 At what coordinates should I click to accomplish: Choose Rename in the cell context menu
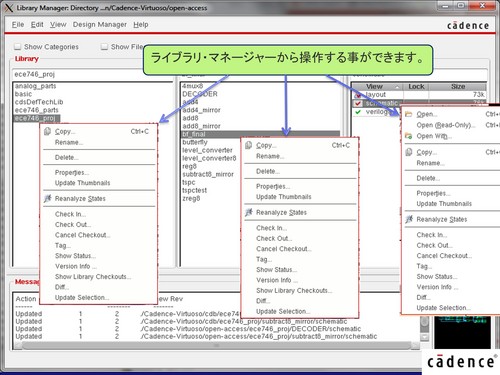[x=270, y=156]
